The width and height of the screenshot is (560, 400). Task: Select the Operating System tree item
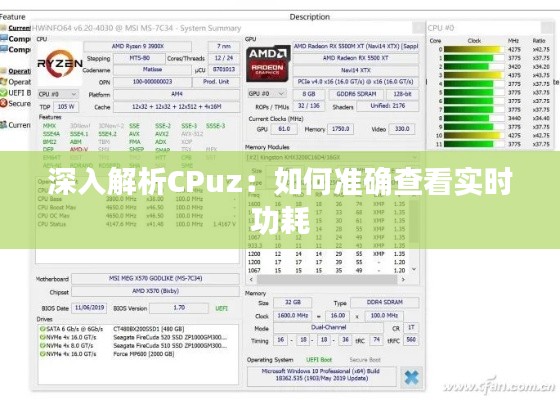pos(15,71)
